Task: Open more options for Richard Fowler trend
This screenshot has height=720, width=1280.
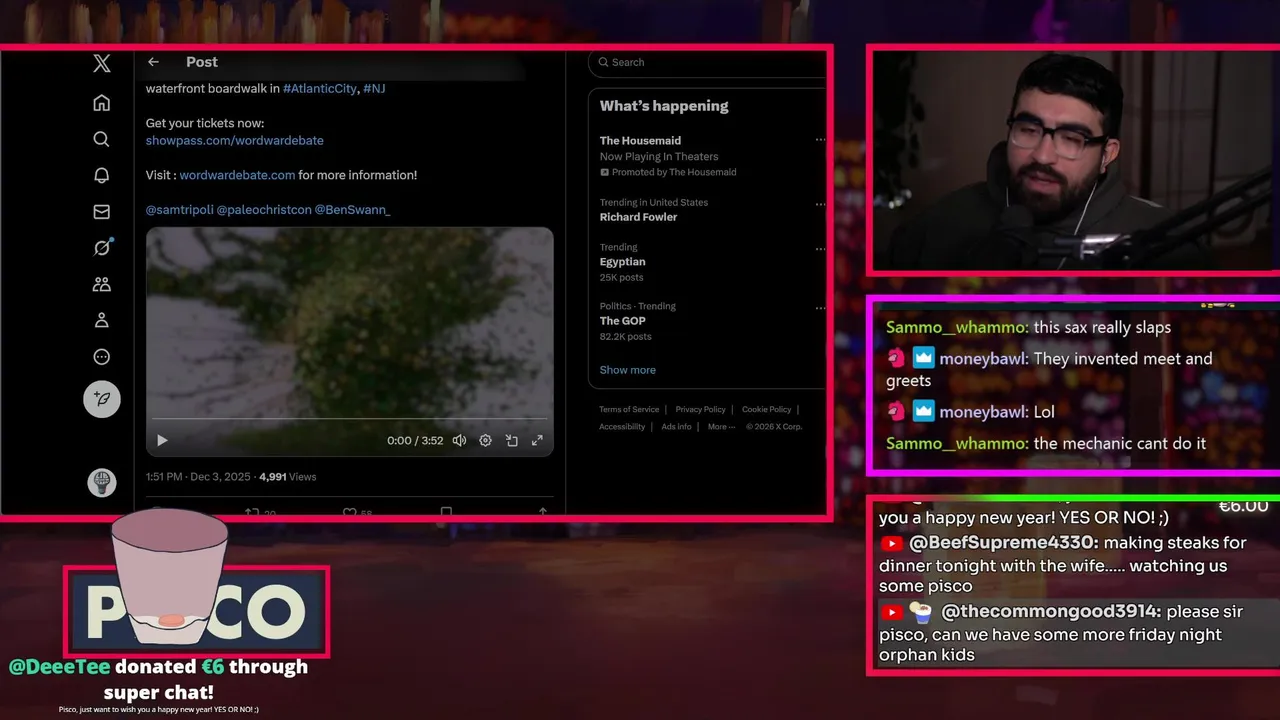Action: (820, 202)
